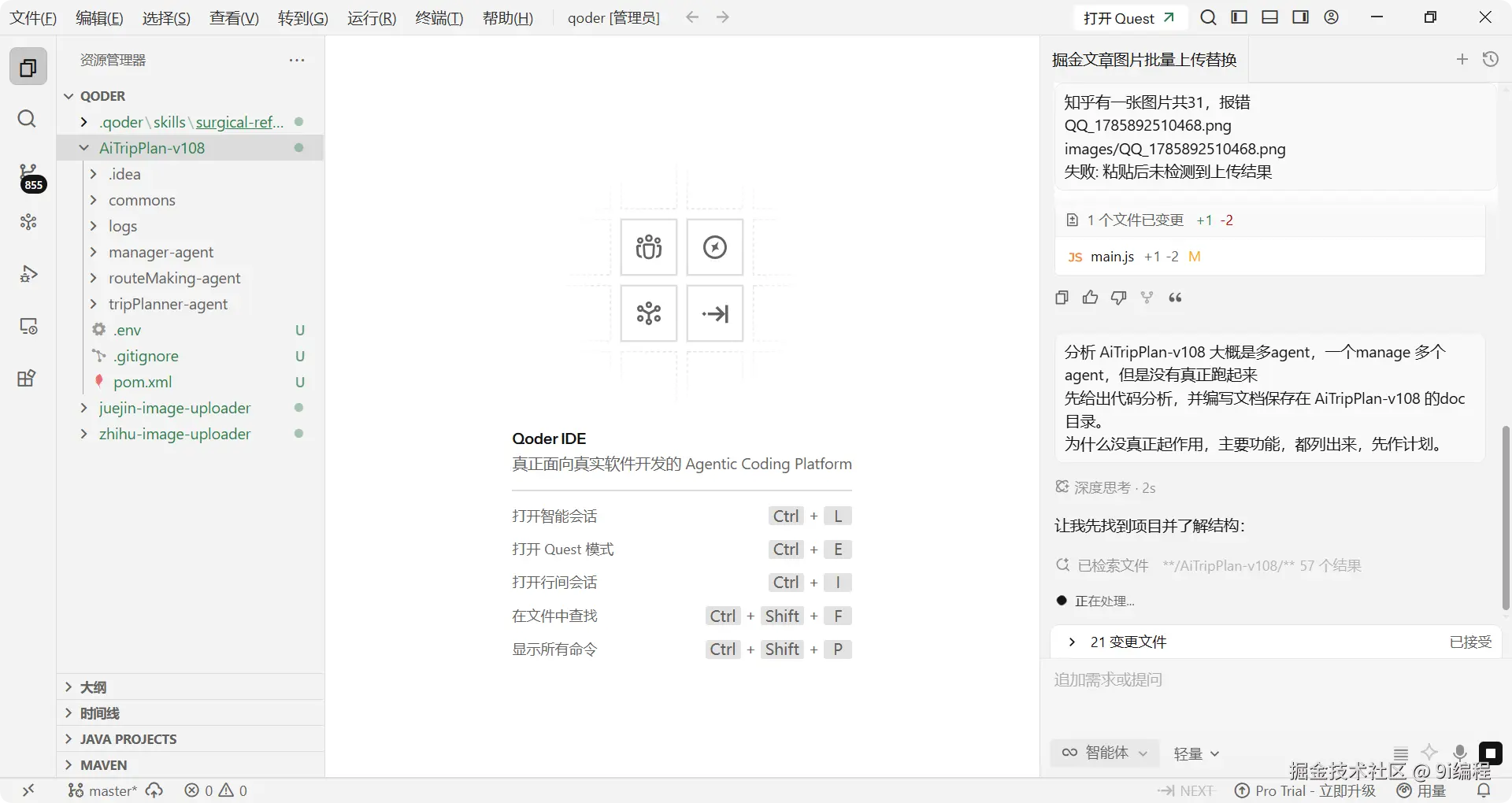This screenshot has height=803, width=1512.
Task: Open the 终端(T) menu
Action: click(x=439, y=17)
